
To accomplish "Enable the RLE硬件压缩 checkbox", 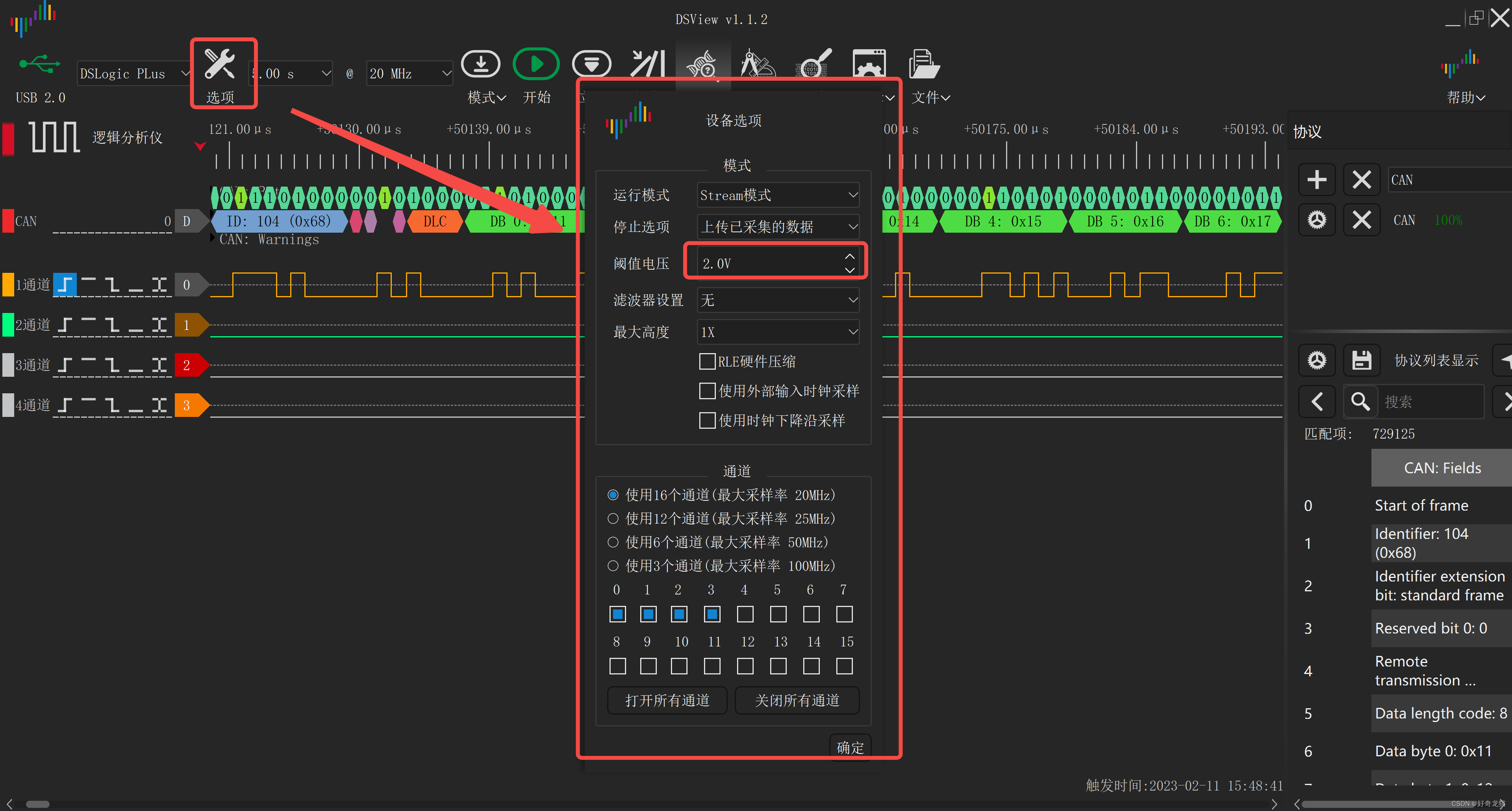I will (707, 361).
